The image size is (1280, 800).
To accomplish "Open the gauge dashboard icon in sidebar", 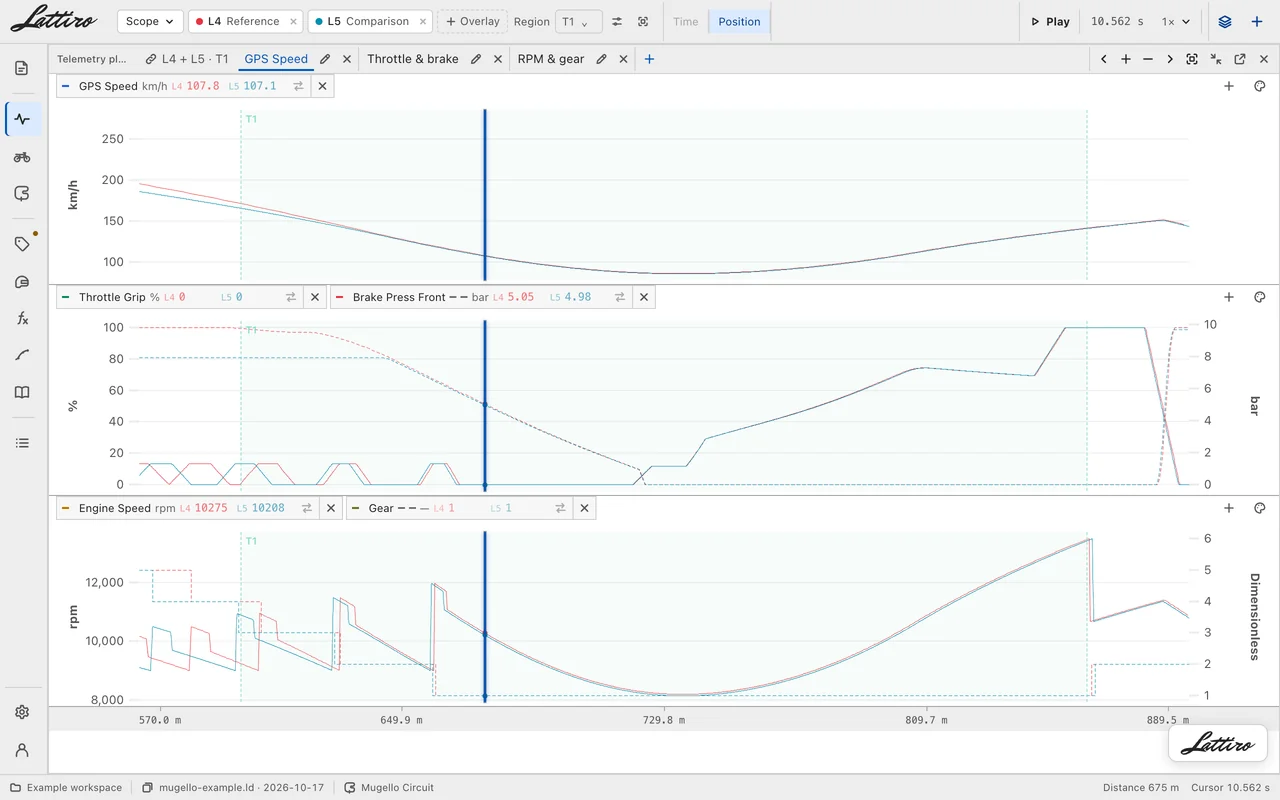I will coord(22,283).
